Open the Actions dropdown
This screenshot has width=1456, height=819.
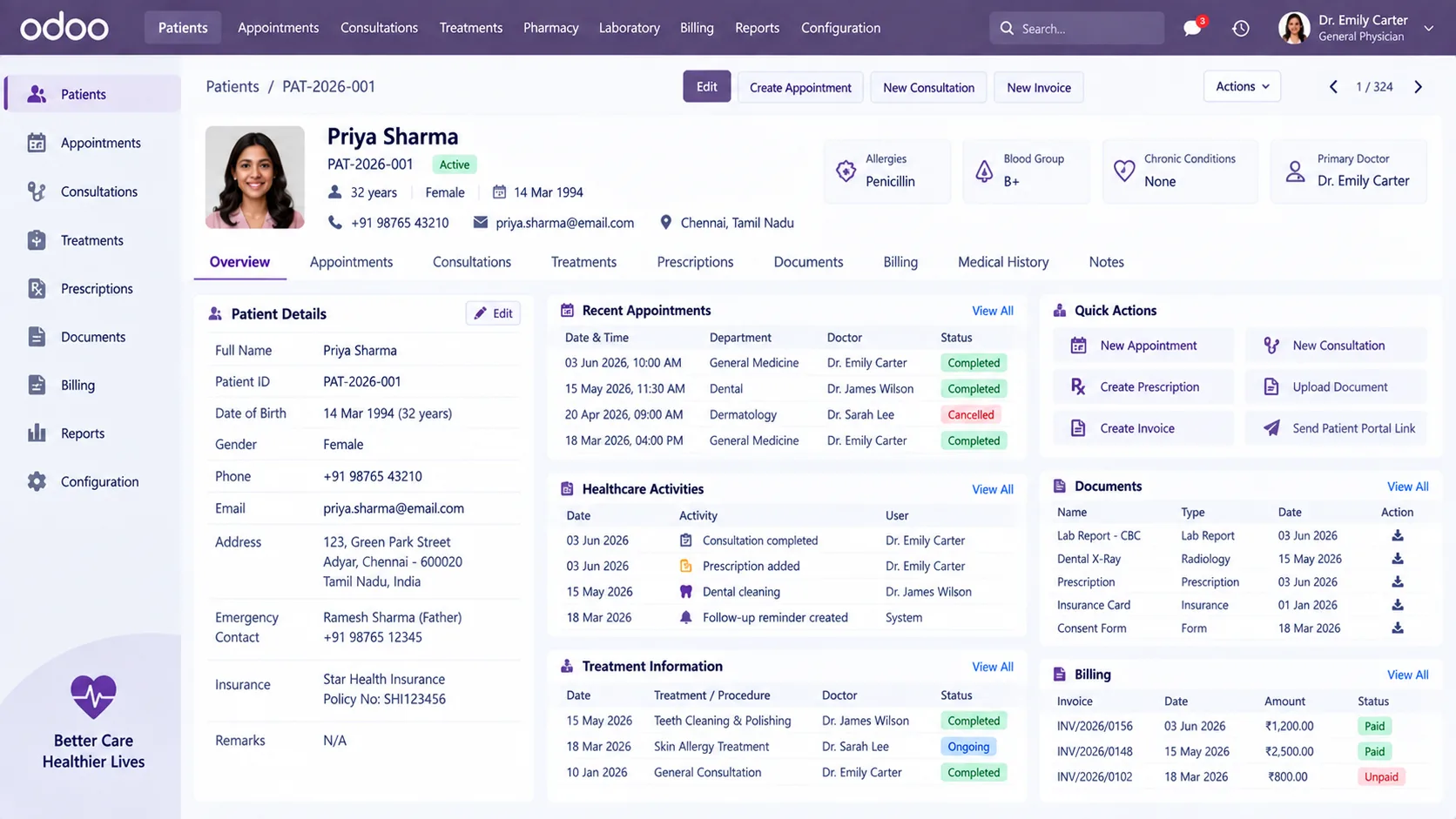click(1242, 86)
